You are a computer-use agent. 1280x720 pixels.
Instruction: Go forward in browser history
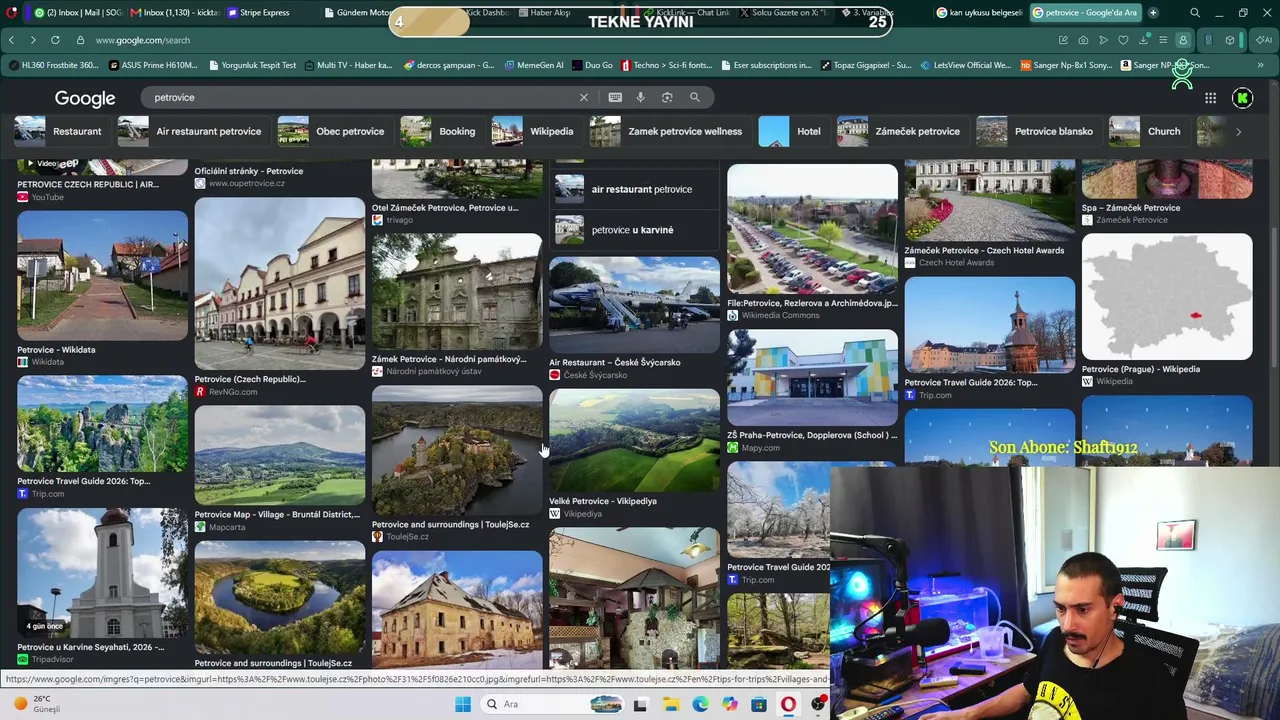33,40
